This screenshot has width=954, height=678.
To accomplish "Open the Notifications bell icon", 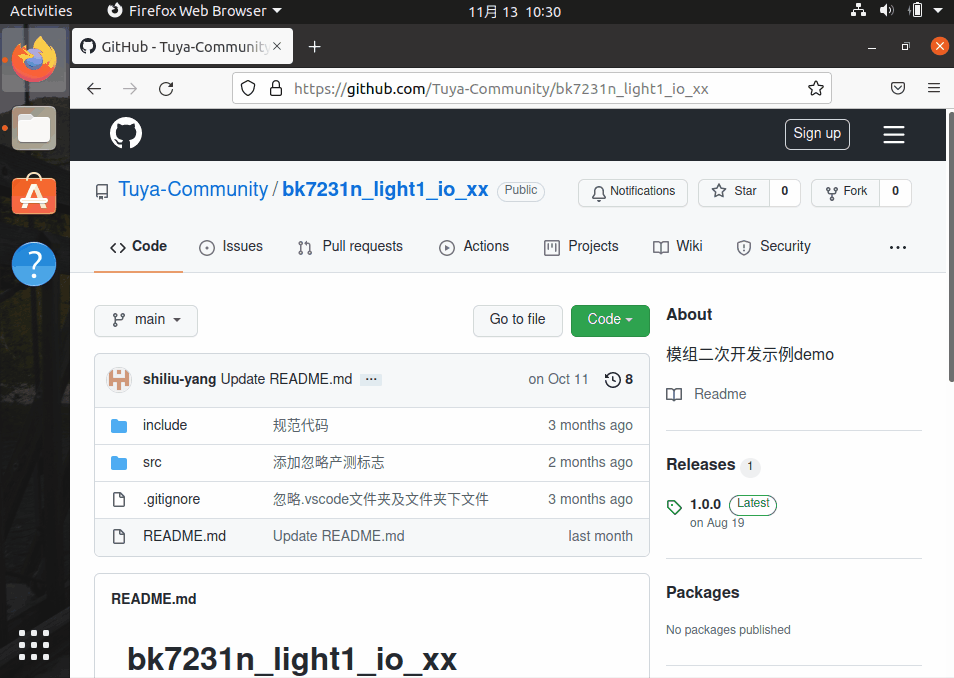I will coord(599,191).
